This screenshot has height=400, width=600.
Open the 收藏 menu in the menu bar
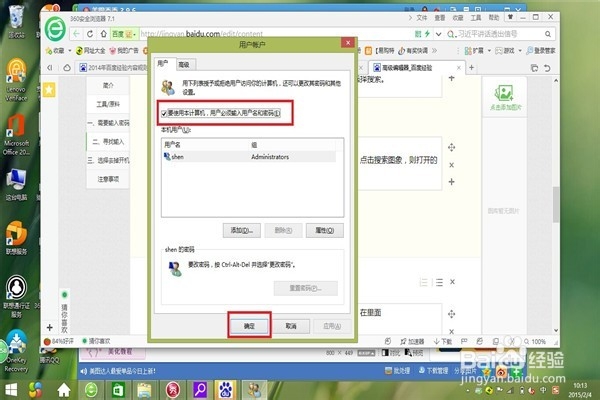(458, 18)
